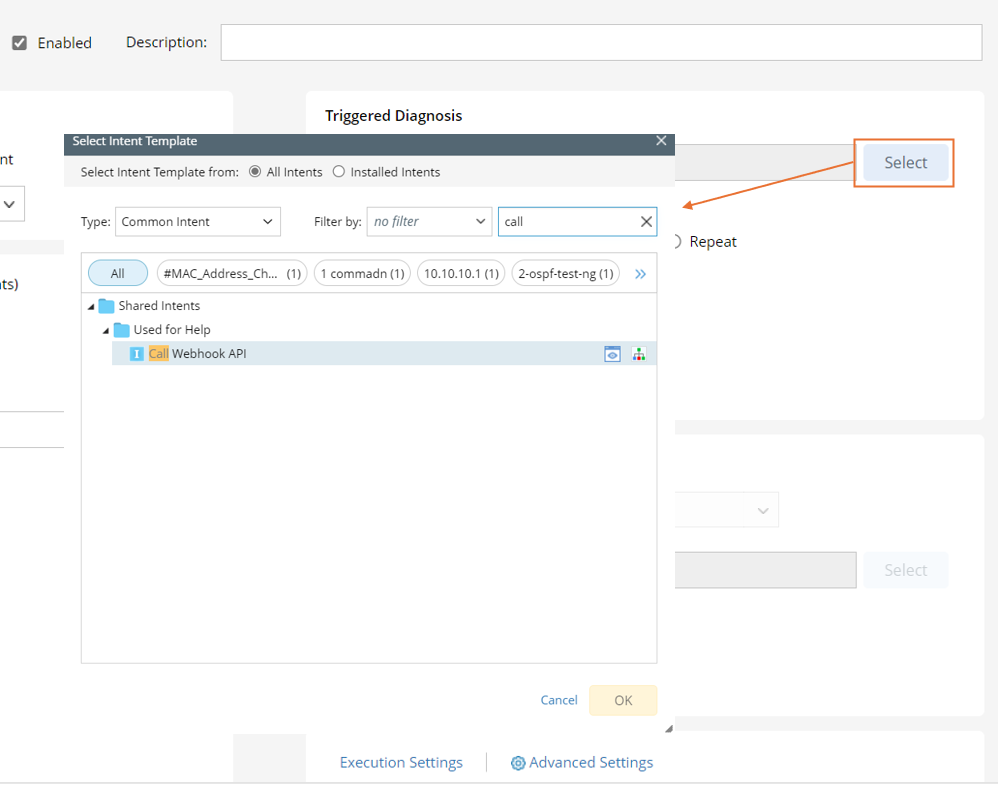The width and height of the screenshot is (998, 785).
Task: Open the Execution Settings link
Action: pos(401,762)
